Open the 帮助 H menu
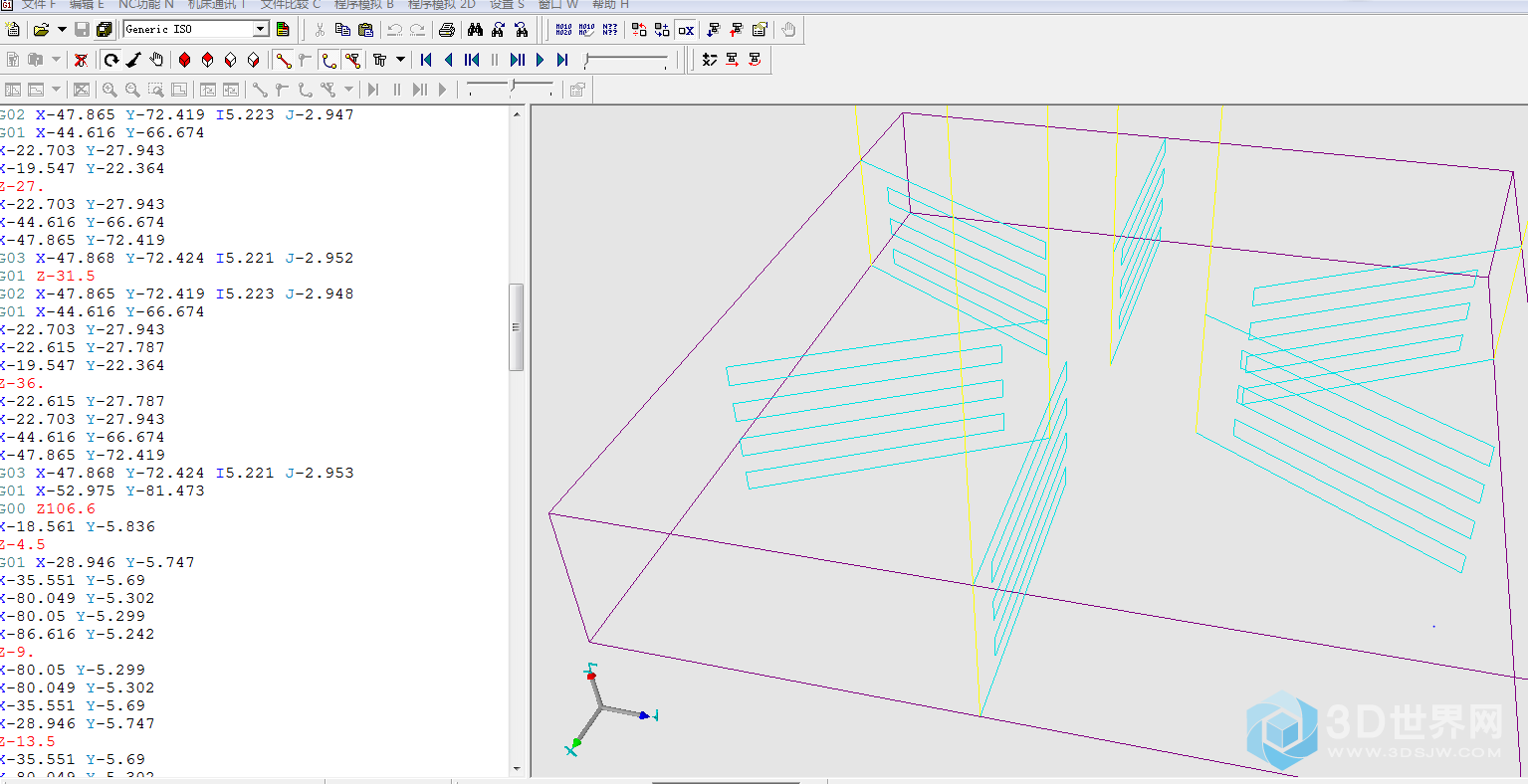1528x784 pixels. (x=610, y=5)
